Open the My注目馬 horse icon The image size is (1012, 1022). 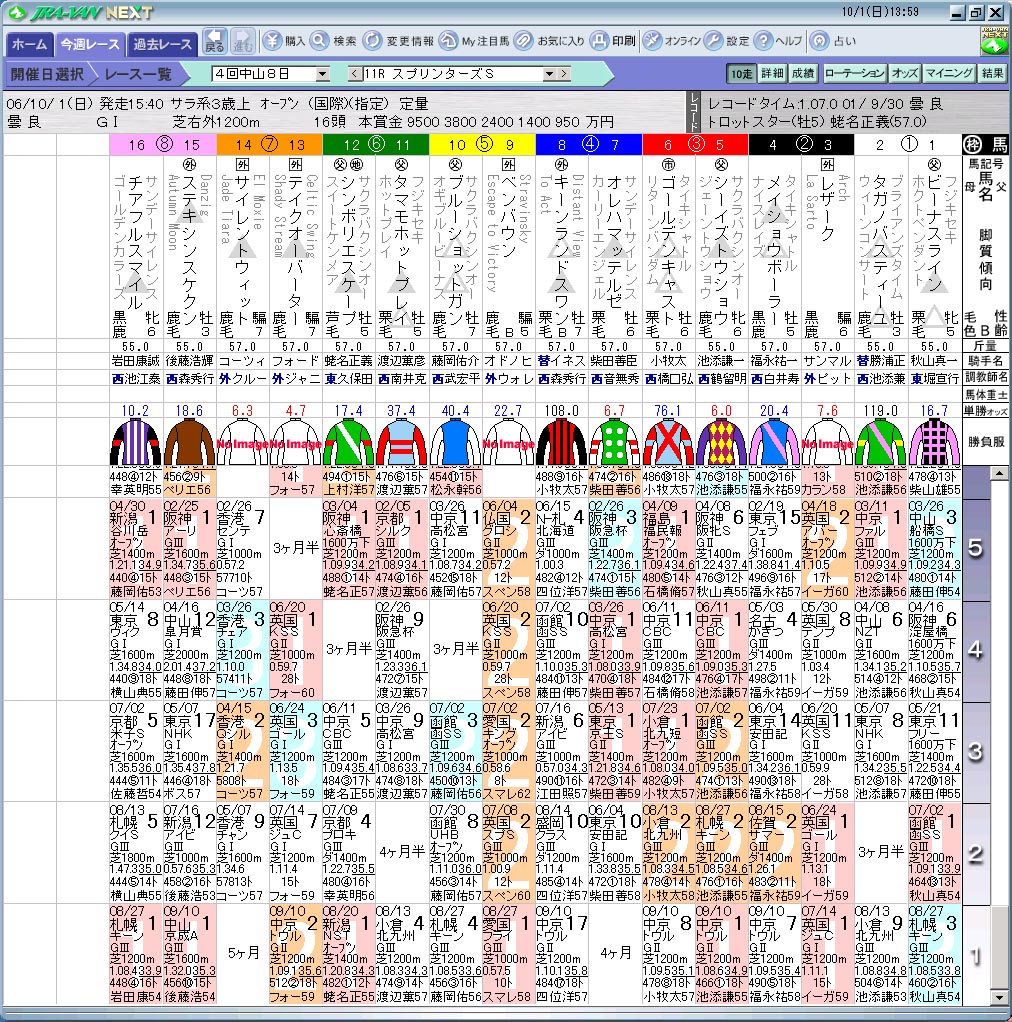point(447,41)
